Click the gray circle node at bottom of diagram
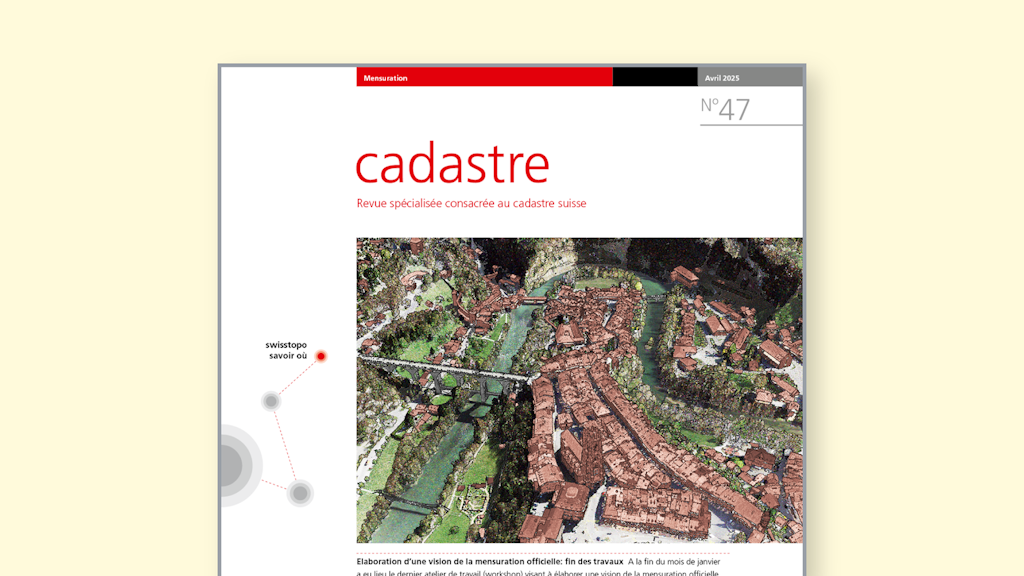Viewport: 1024px width, 576px height. click(x=299, y=493)
